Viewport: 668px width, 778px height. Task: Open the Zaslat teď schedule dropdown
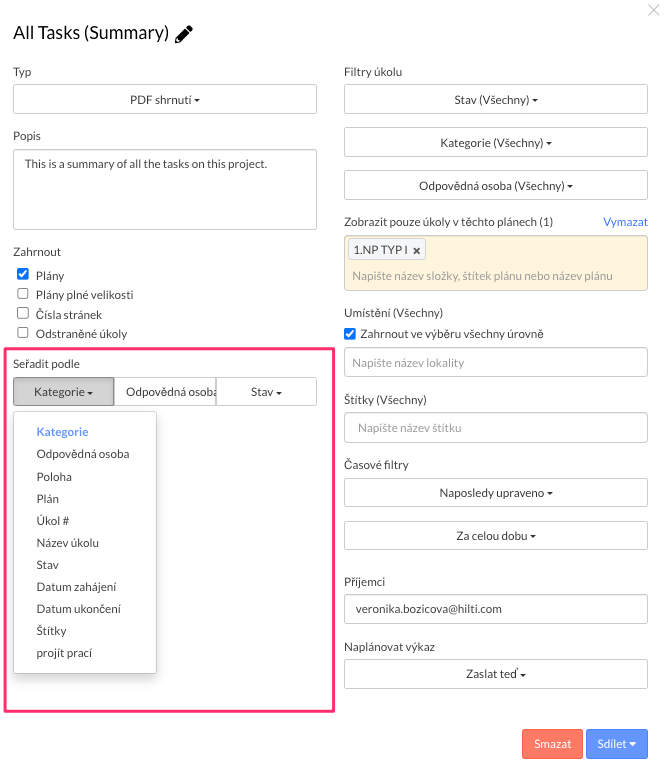[495, 675]
